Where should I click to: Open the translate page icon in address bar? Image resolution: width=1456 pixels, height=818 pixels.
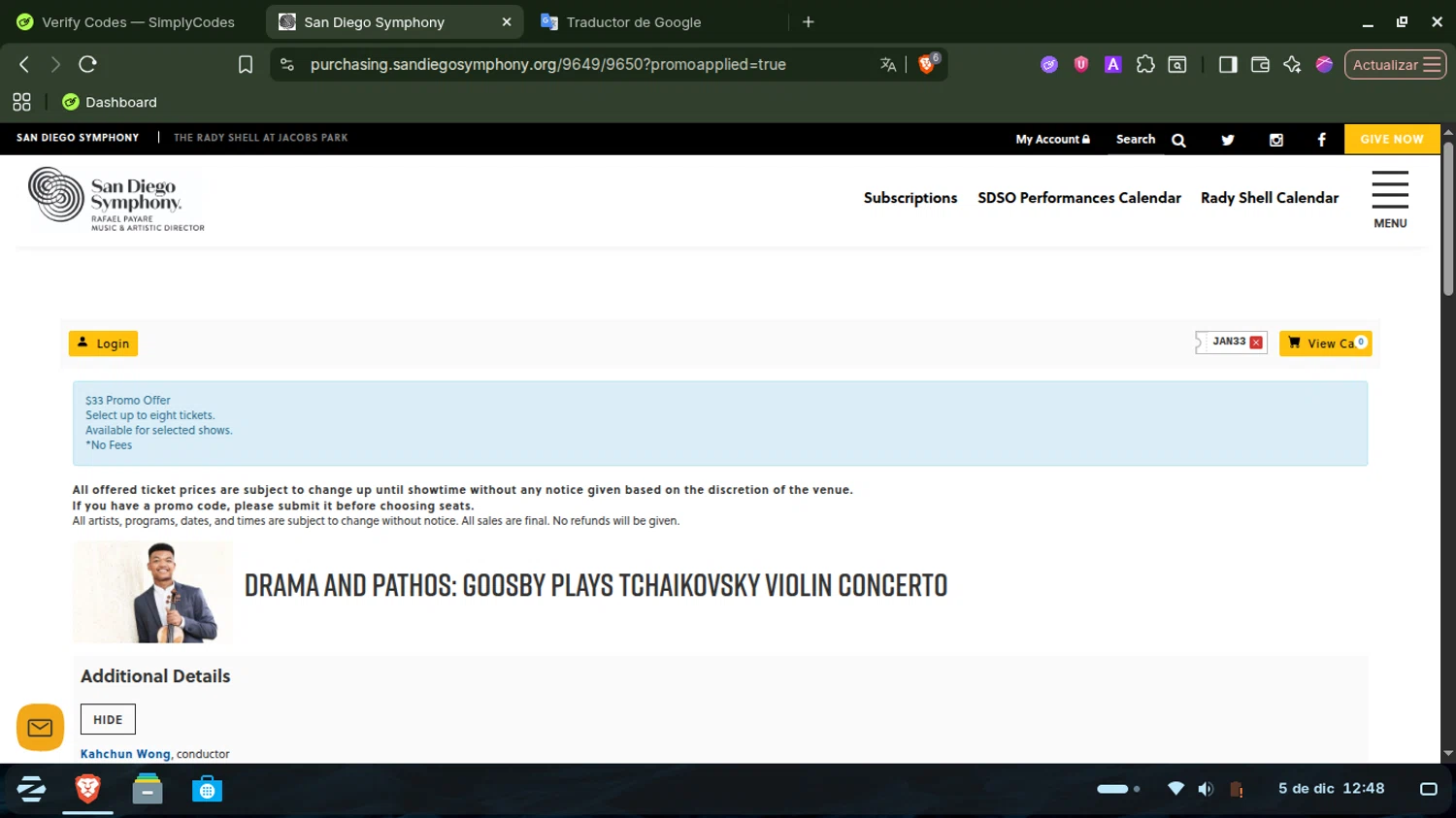pos(888,64)
